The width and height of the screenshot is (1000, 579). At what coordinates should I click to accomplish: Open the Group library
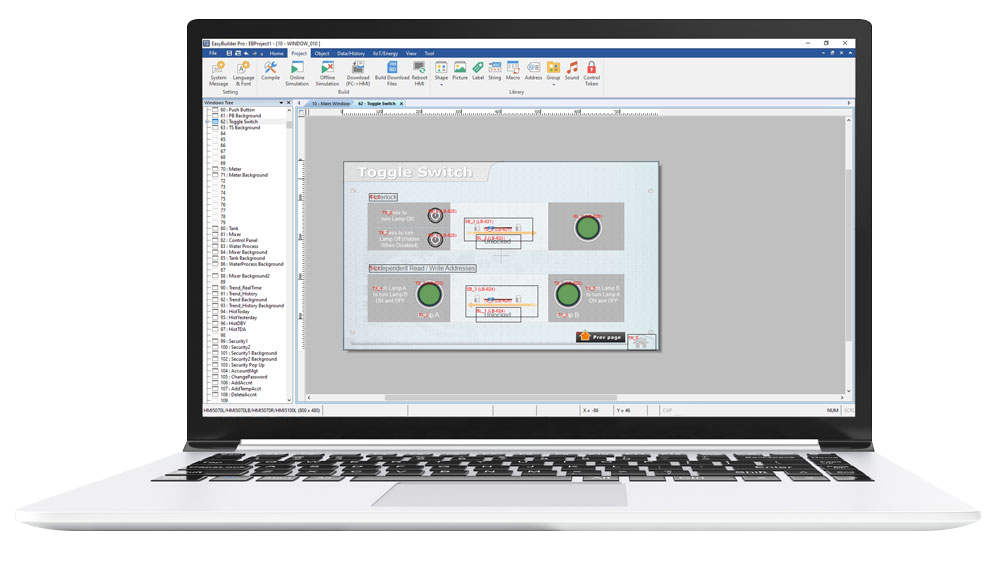click(x=553, y=70)
